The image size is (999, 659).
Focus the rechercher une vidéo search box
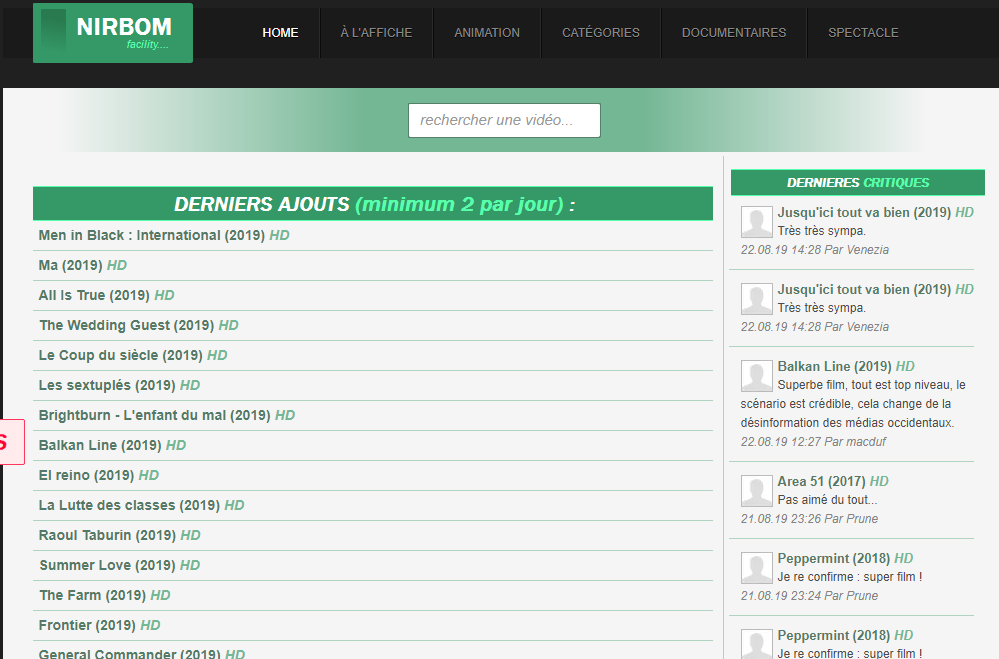(x=504, y=120)
